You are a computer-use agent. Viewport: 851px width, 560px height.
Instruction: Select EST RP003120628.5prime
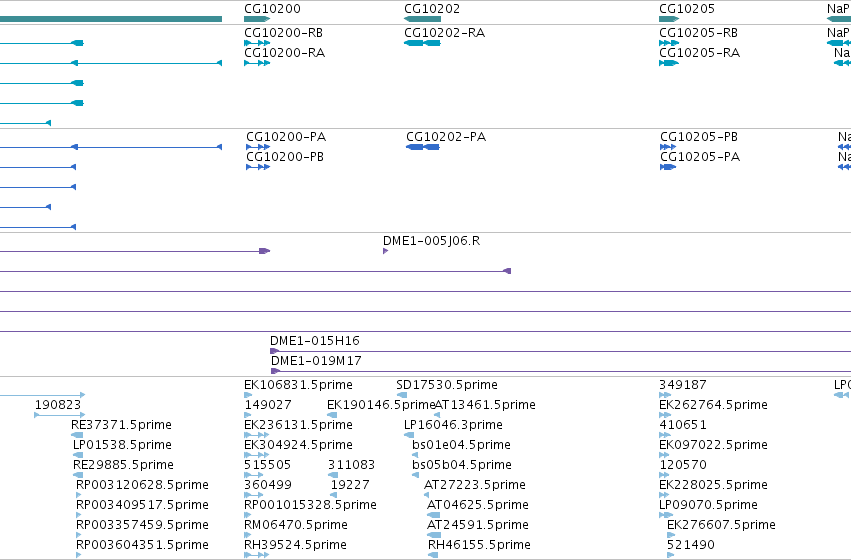(x=142, y=485)
